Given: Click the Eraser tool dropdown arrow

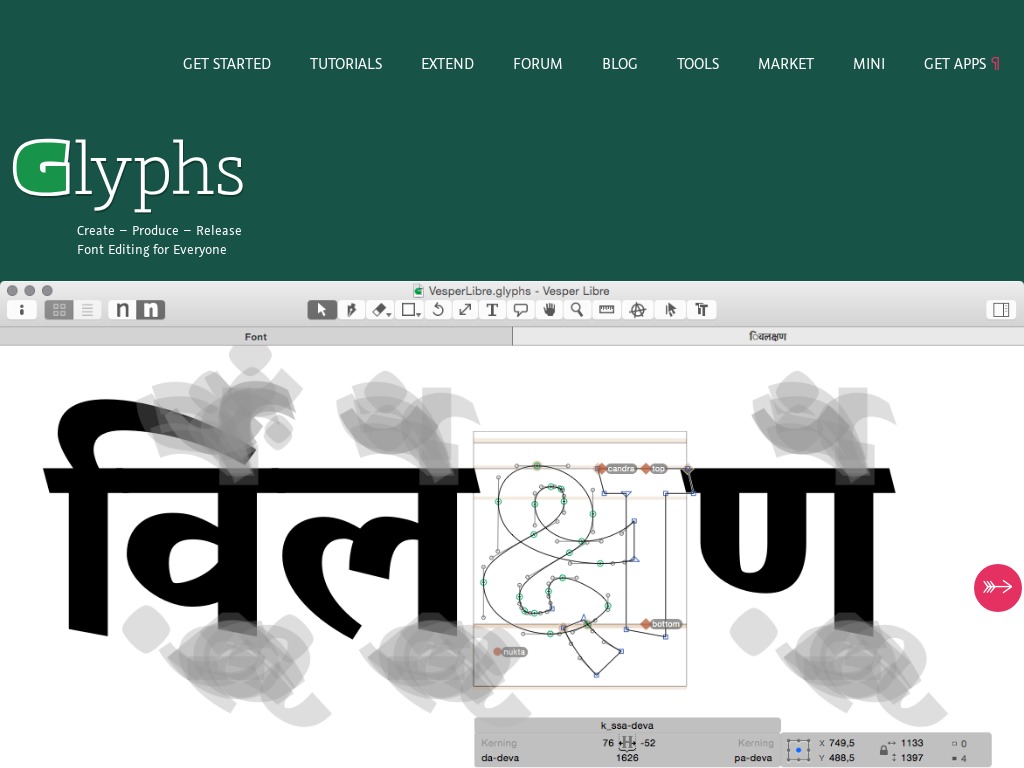Looking at the screenshot, I should (389, 315).
